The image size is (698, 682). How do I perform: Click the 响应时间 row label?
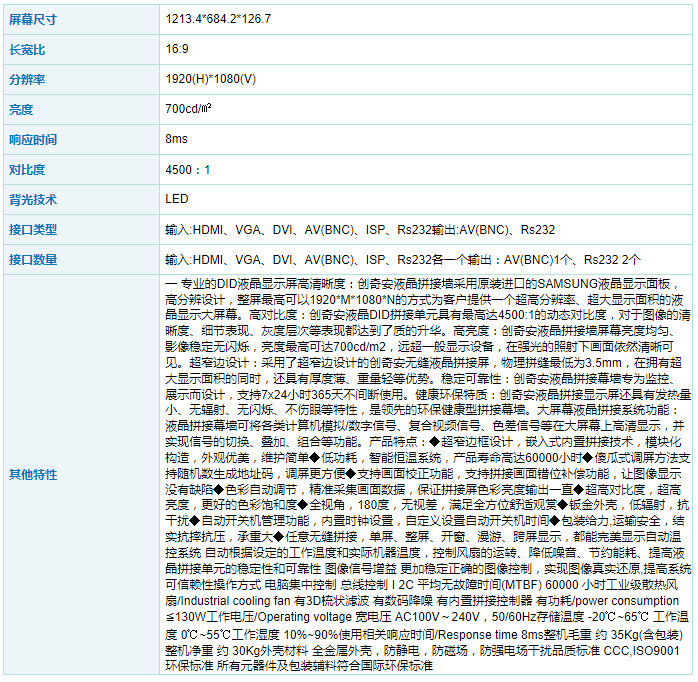(33, 139)
